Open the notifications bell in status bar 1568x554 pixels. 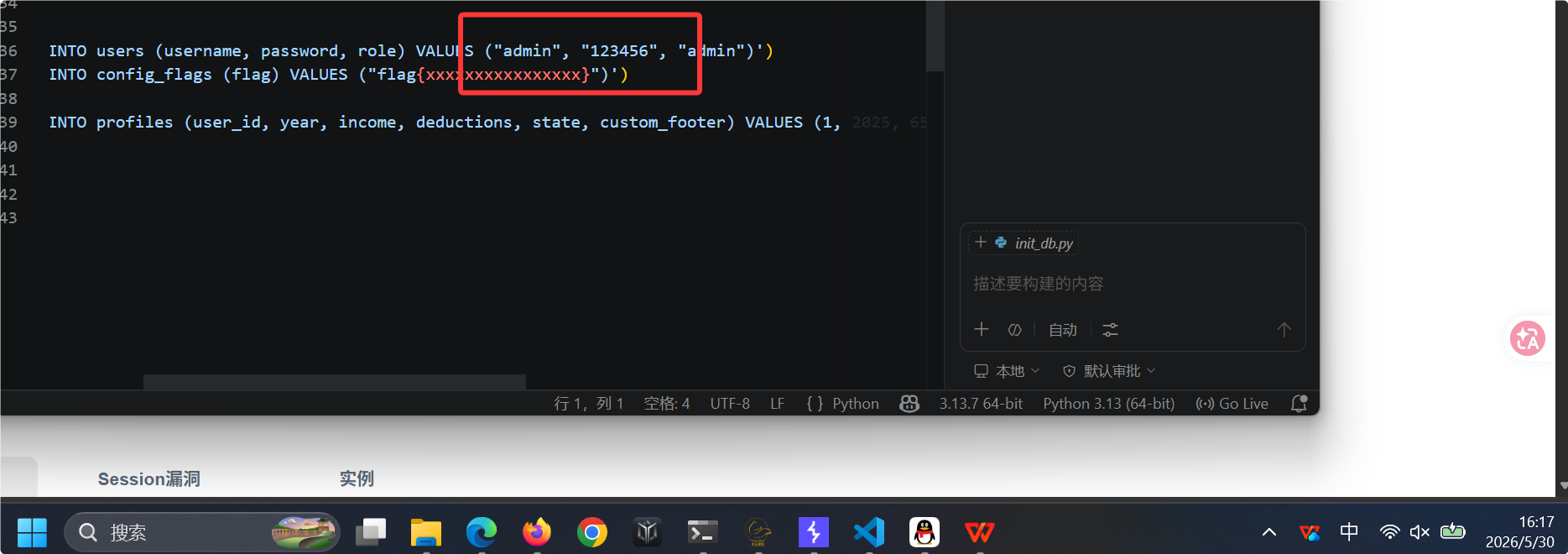[1299, 404]
